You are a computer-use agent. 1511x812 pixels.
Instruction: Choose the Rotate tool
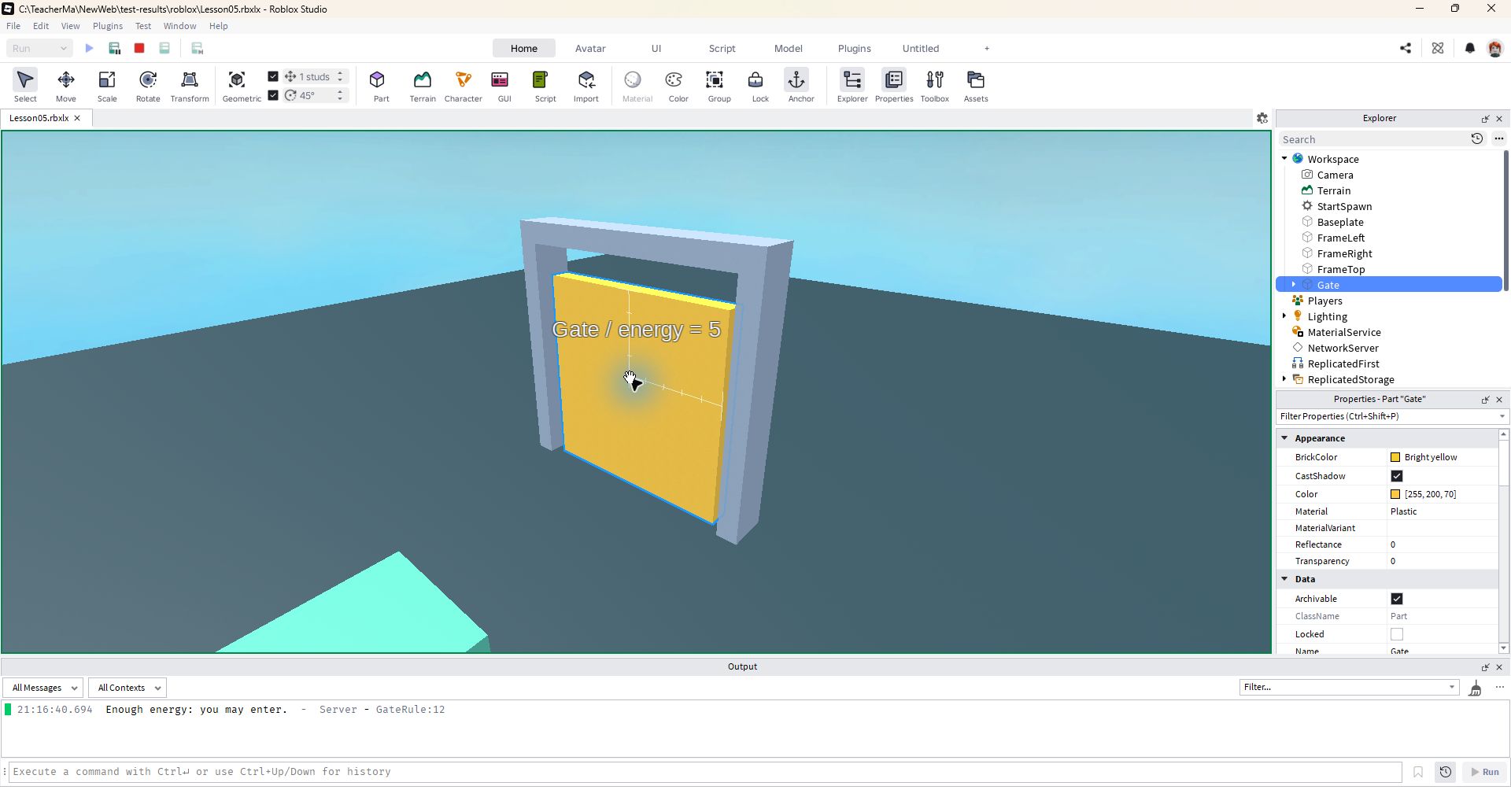[148, 86]
